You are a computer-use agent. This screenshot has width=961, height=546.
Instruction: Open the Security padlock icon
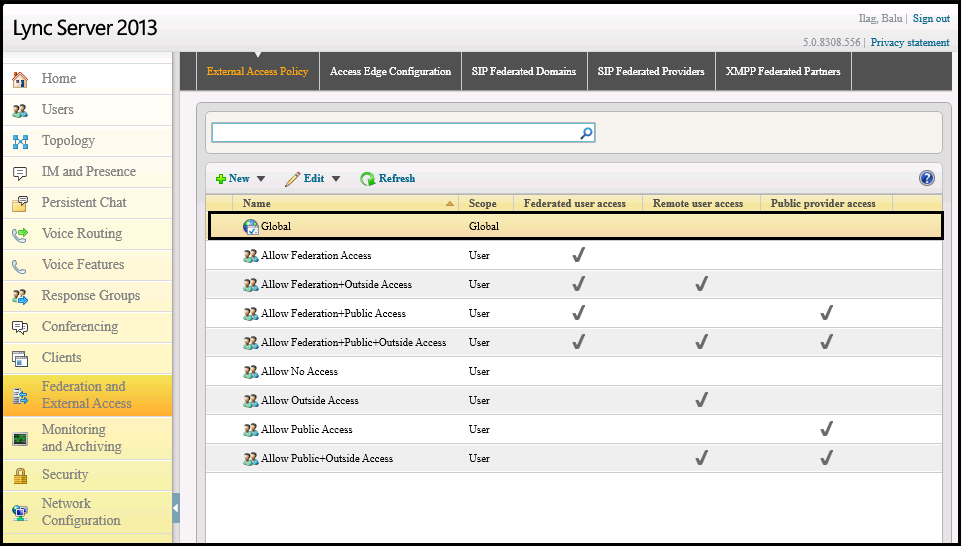(20, 476)
